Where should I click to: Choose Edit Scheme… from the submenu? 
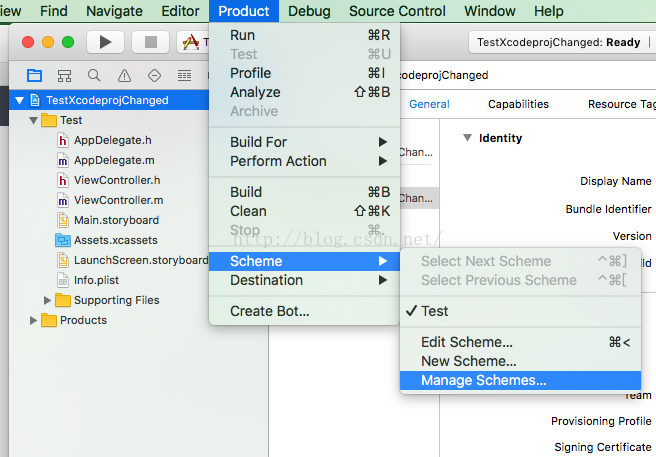520,342
